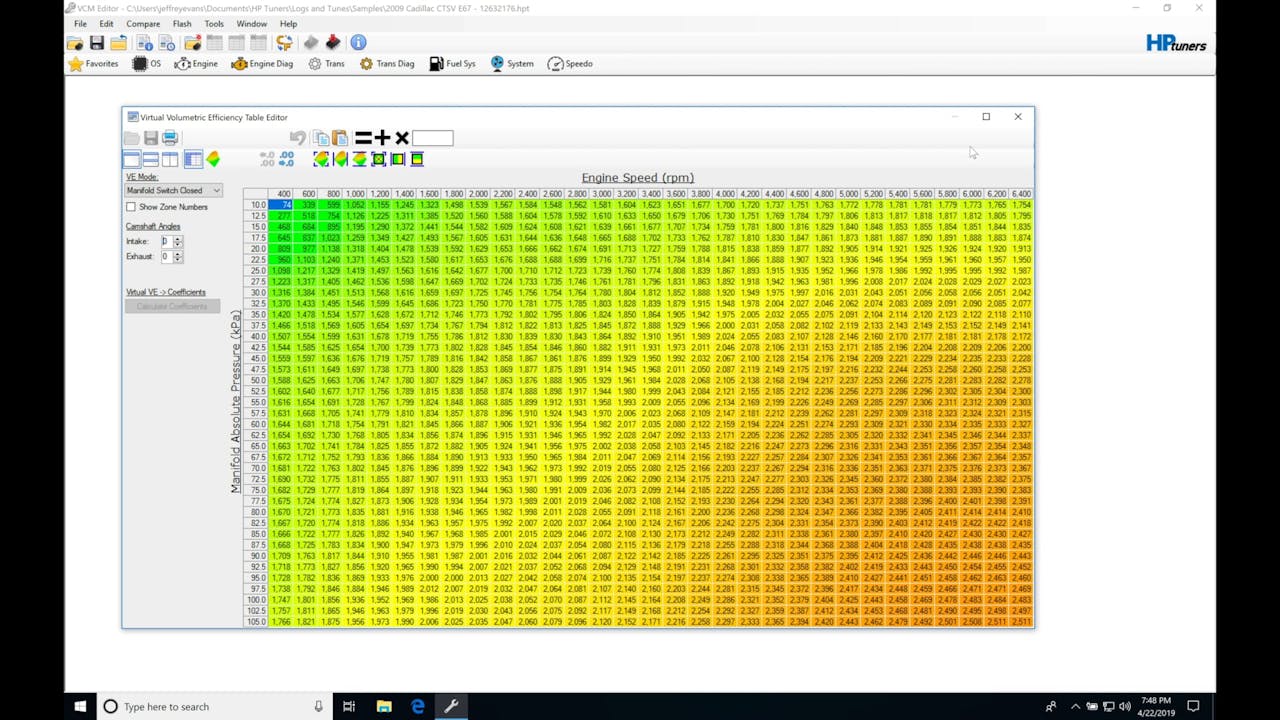Click the HP Tuners app taskbar icon
1280x720 pixels.
[451, 706]
